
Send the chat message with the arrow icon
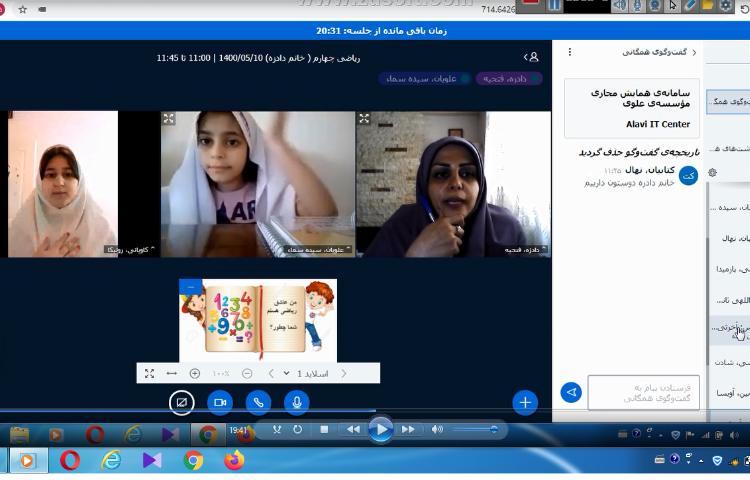tap(571, 393)
